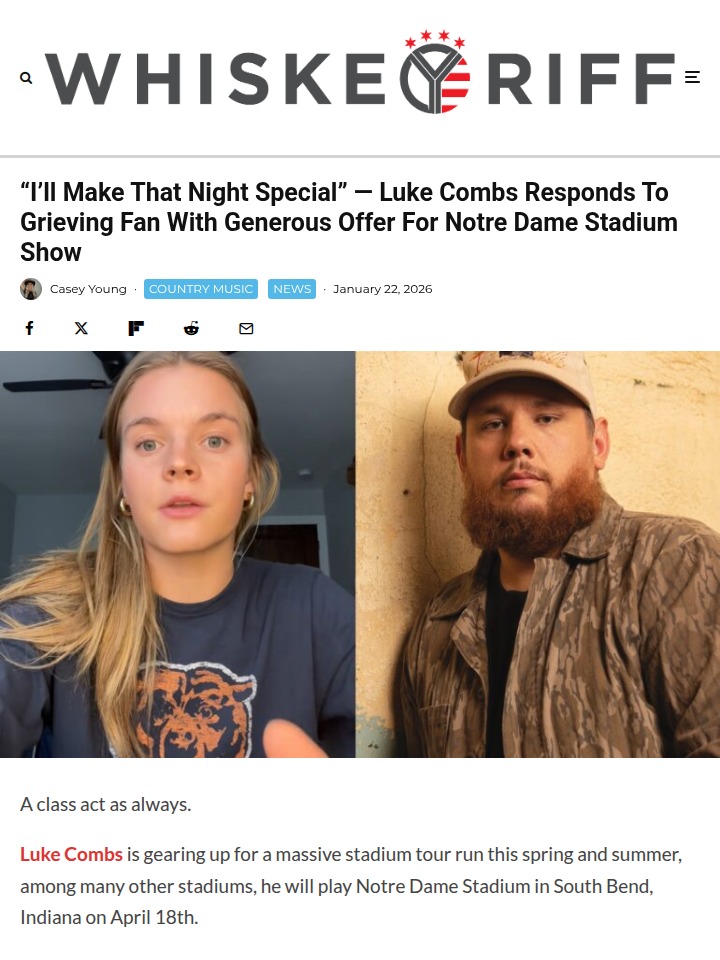
Task: Click the article headline title
Action: (x=349, y=222)
